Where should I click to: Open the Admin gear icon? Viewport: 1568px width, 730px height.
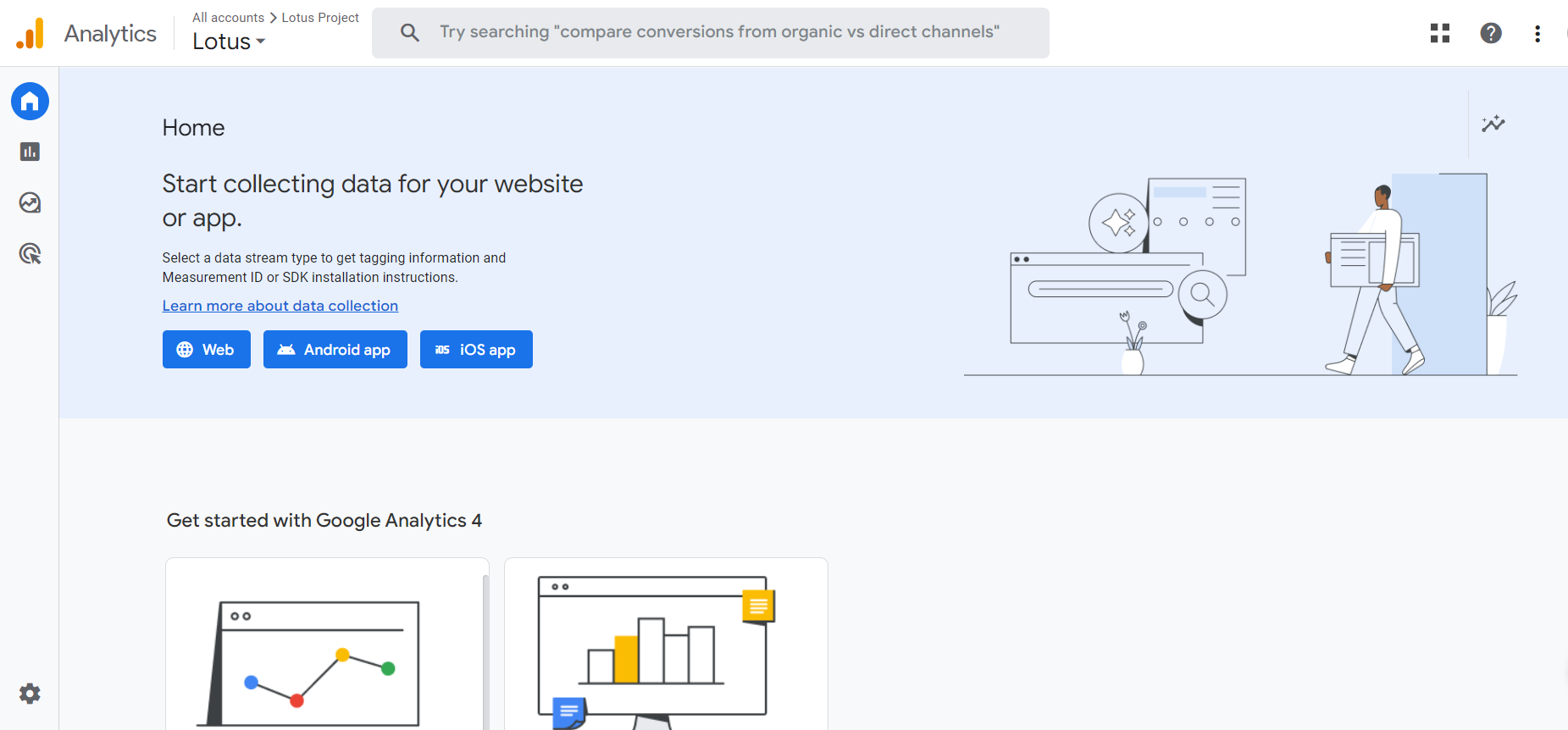coord(30,694)
